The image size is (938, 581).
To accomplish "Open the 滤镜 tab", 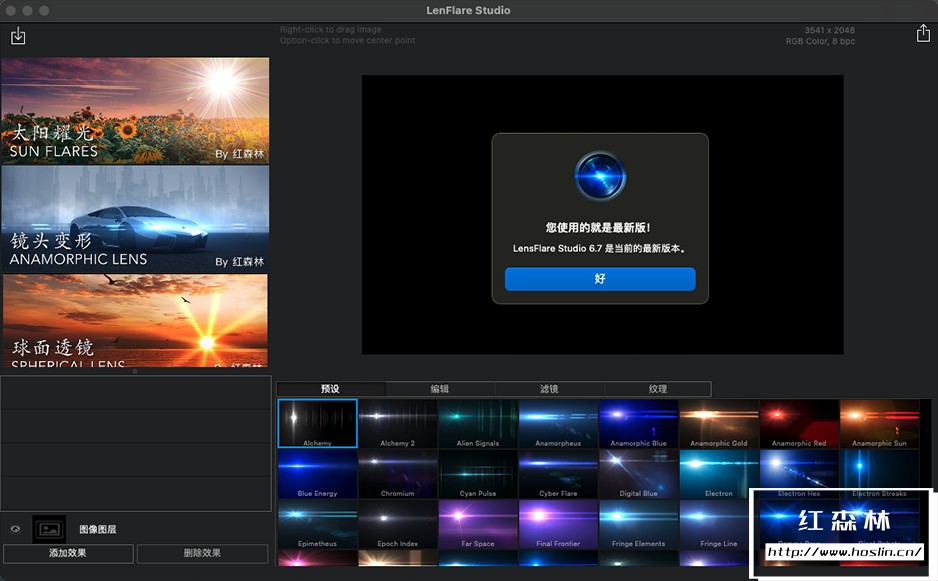I will [549, 389].
